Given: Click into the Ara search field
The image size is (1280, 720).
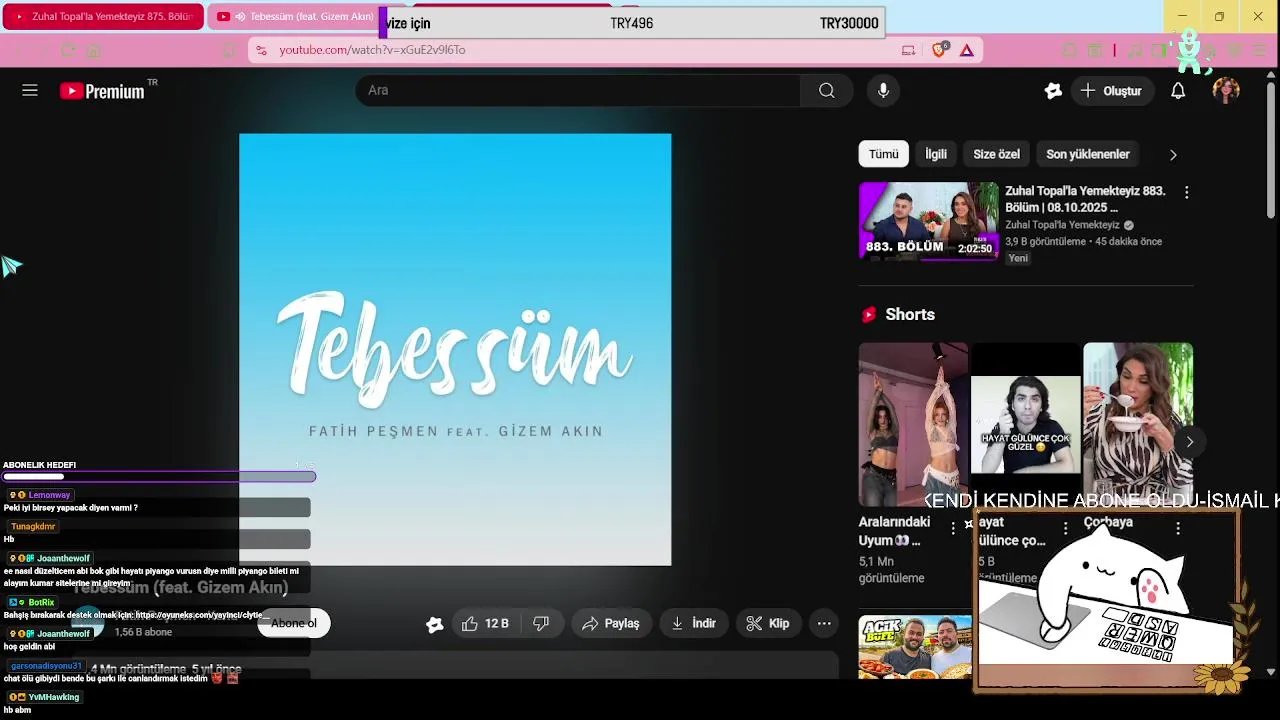Looking at the screenshot, I should (x=578, y=90).
